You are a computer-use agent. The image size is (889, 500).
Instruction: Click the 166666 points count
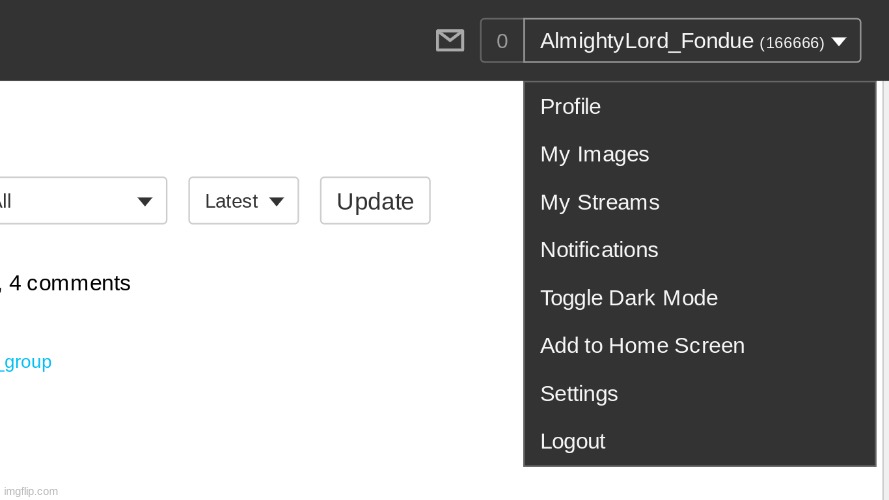(x=792, y=43)
